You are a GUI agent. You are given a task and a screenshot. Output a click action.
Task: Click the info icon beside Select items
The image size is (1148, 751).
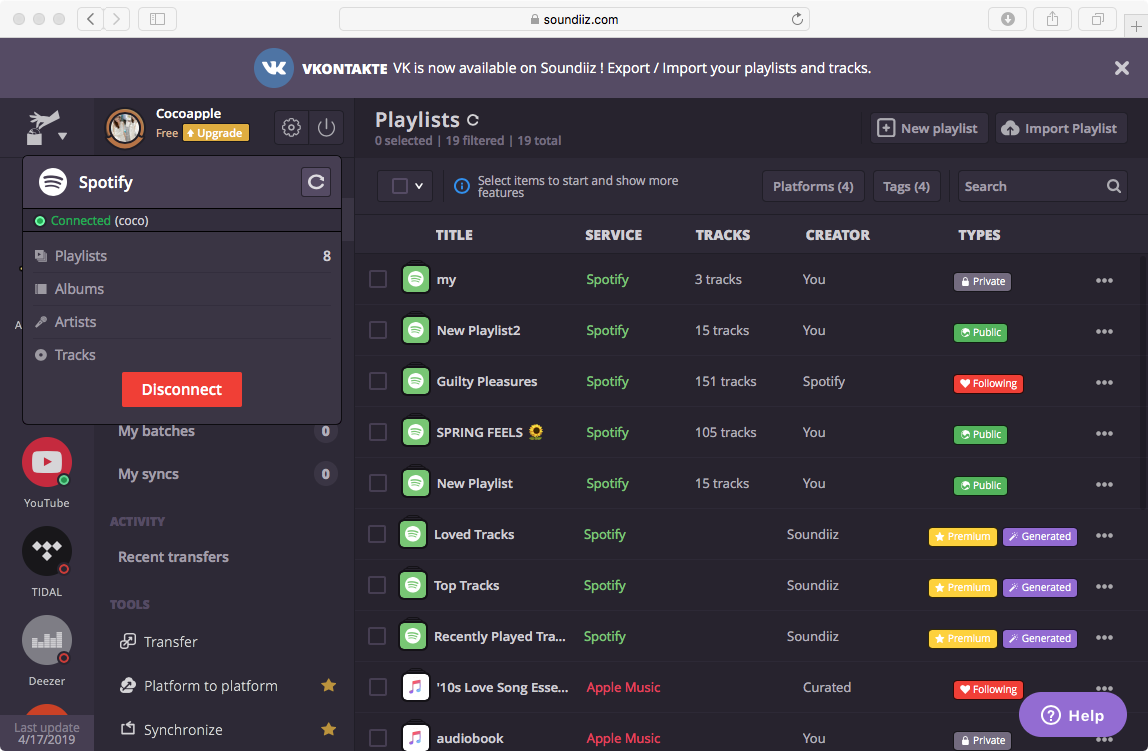462,186
